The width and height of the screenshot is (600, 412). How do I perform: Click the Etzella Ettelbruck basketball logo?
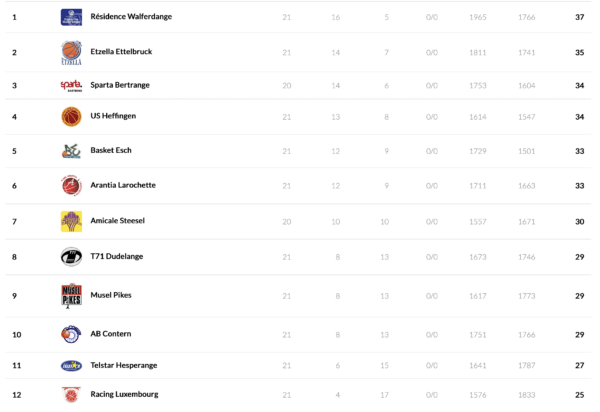pos(71,51)
